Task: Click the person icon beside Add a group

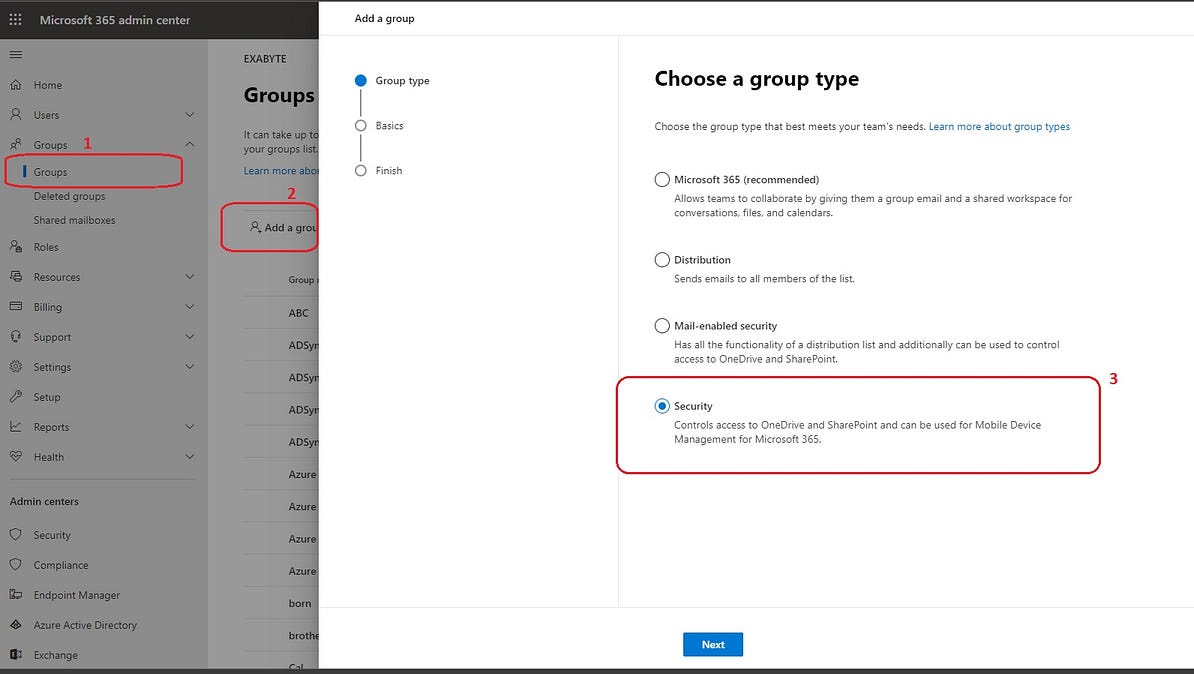Action: (255, 227)
